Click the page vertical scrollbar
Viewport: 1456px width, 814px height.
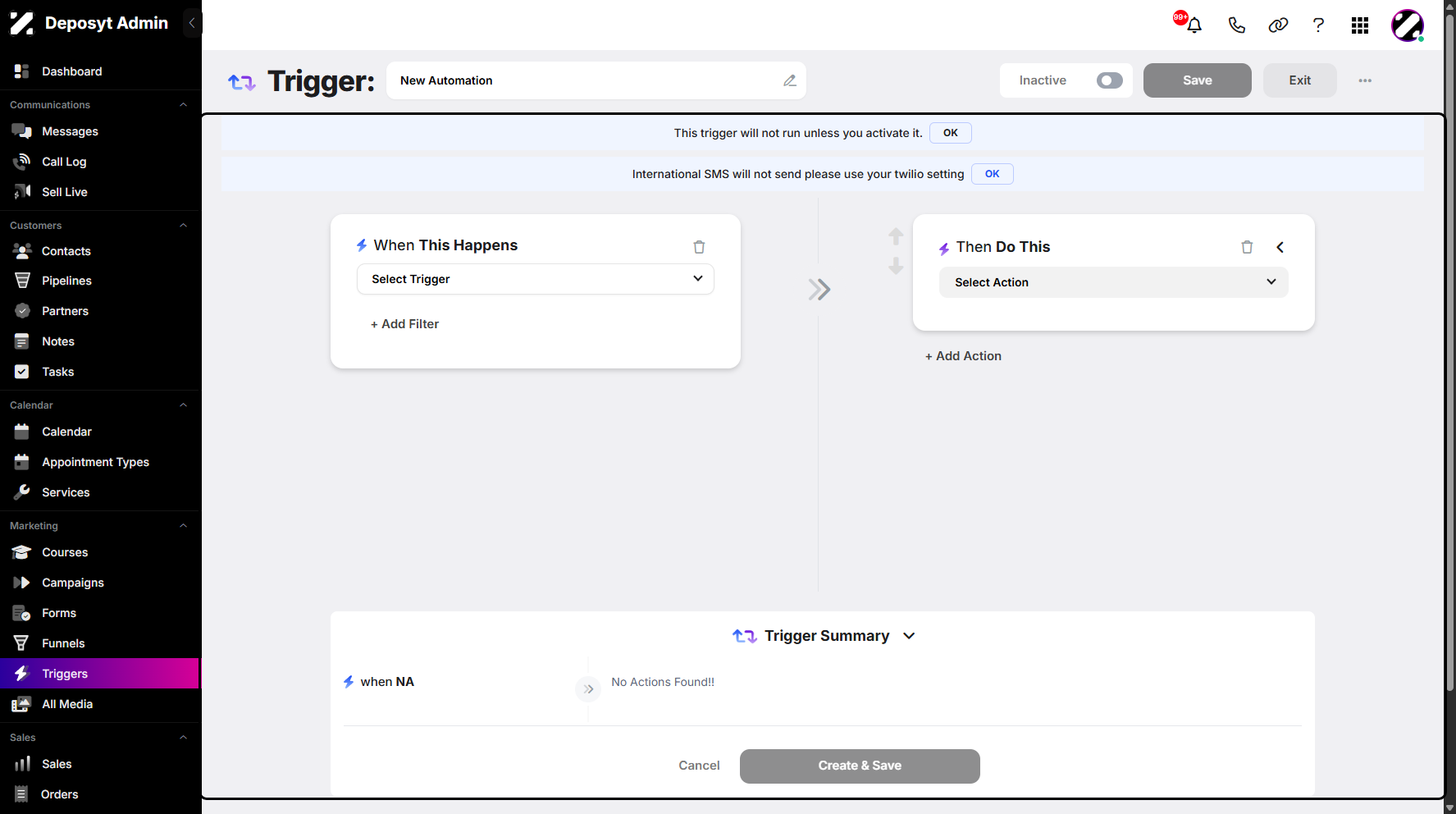point(1449,353)
